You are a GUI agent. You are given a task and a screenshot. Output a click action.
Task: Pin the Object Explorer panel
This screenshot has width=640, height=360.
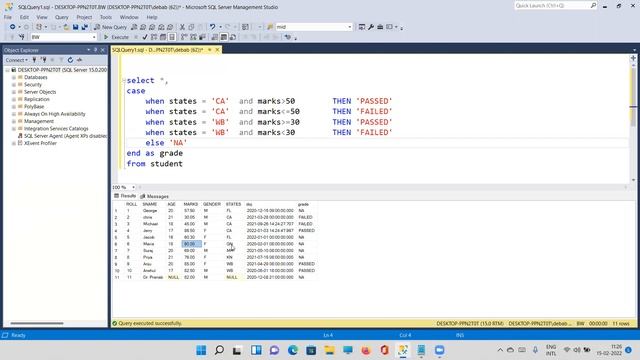[x=96, y=50]
